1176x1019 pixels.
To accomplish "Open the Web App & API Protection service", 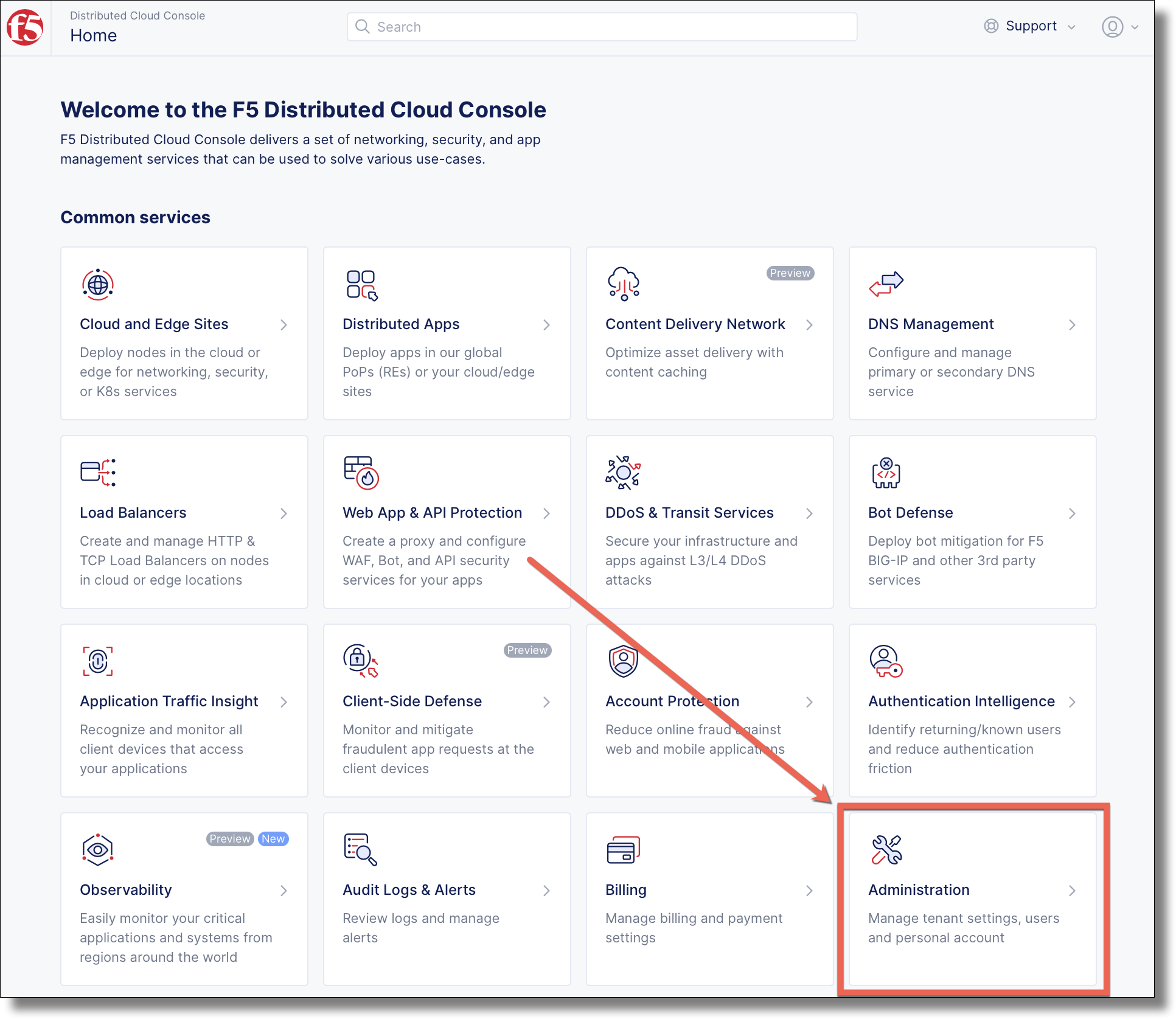I will click(447, 522).
